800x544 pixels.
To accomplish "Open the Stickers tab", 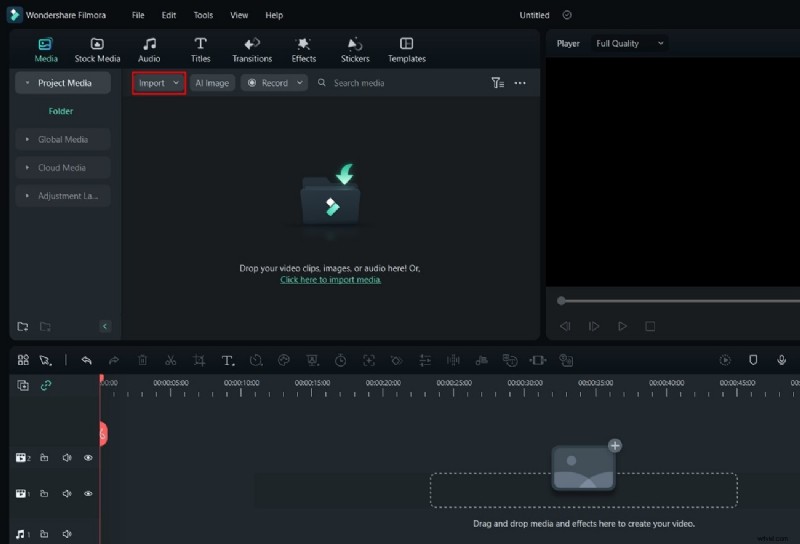I will [x=355, y=50].
